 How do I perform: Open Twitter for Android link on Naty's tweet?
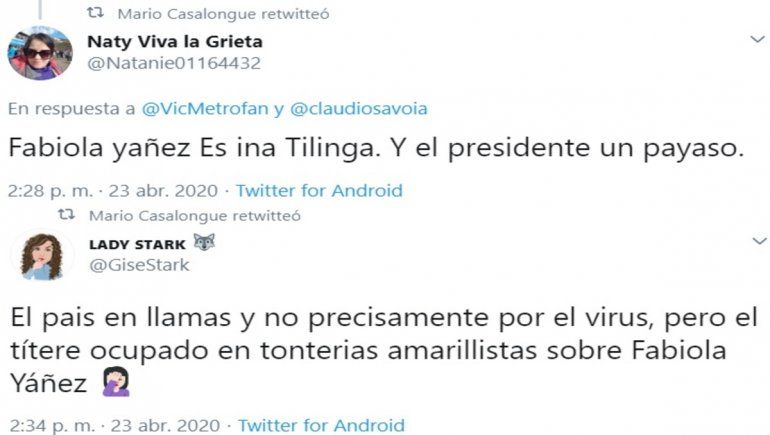click(x=318, y=190)
